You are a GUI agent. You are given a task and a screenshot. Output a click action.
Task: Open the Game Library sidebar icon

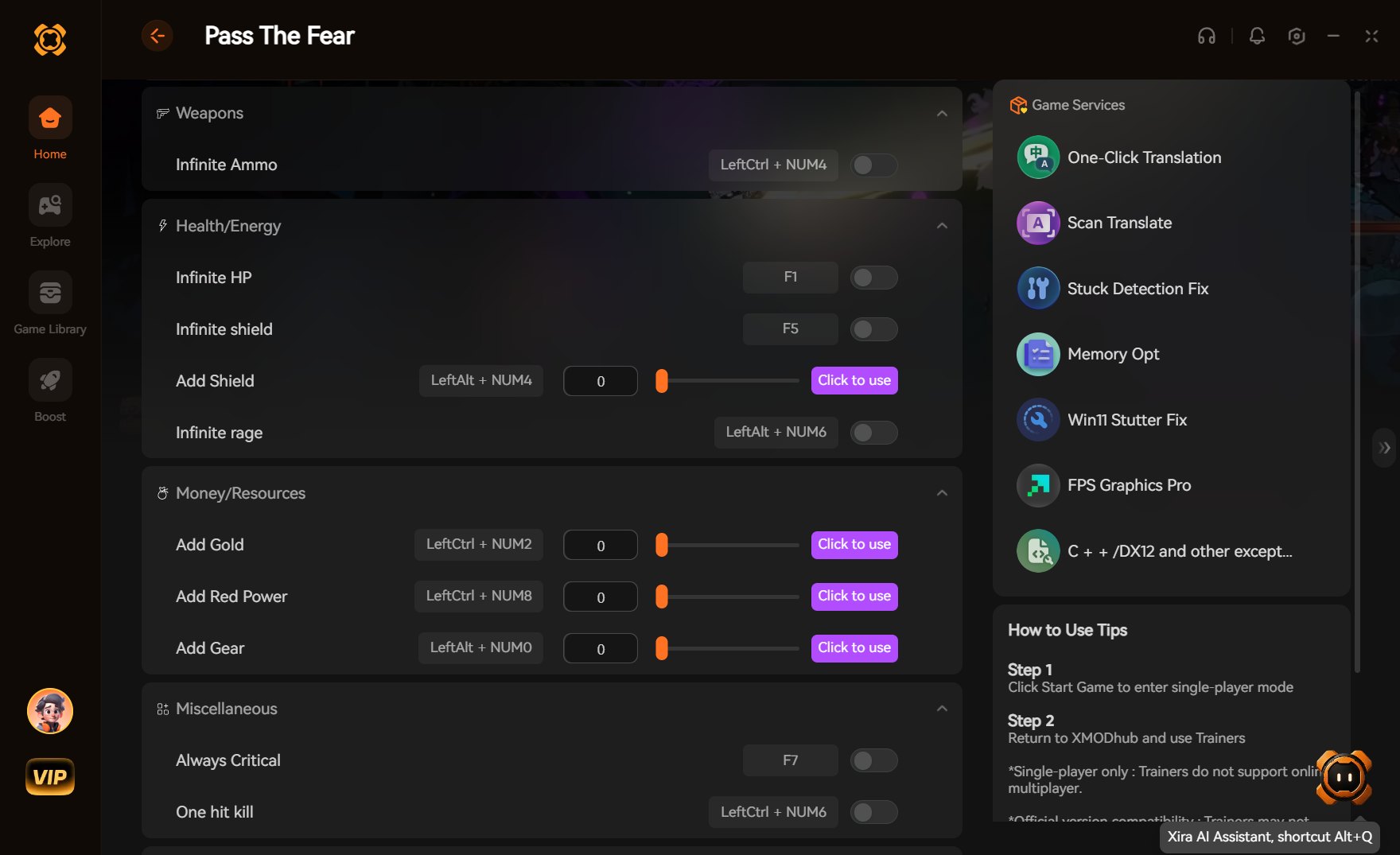50,293
